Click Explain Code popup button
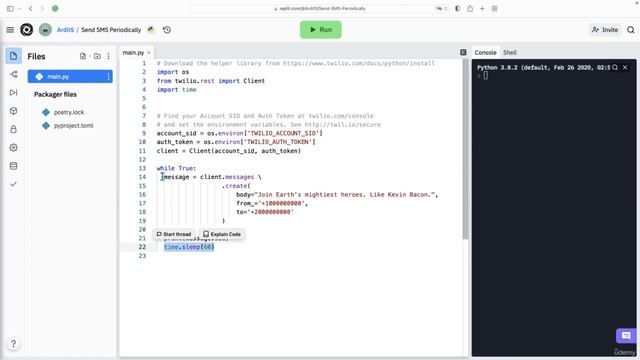Image resolution: width=640 pixels, height=360 pixels. (222, 234)
